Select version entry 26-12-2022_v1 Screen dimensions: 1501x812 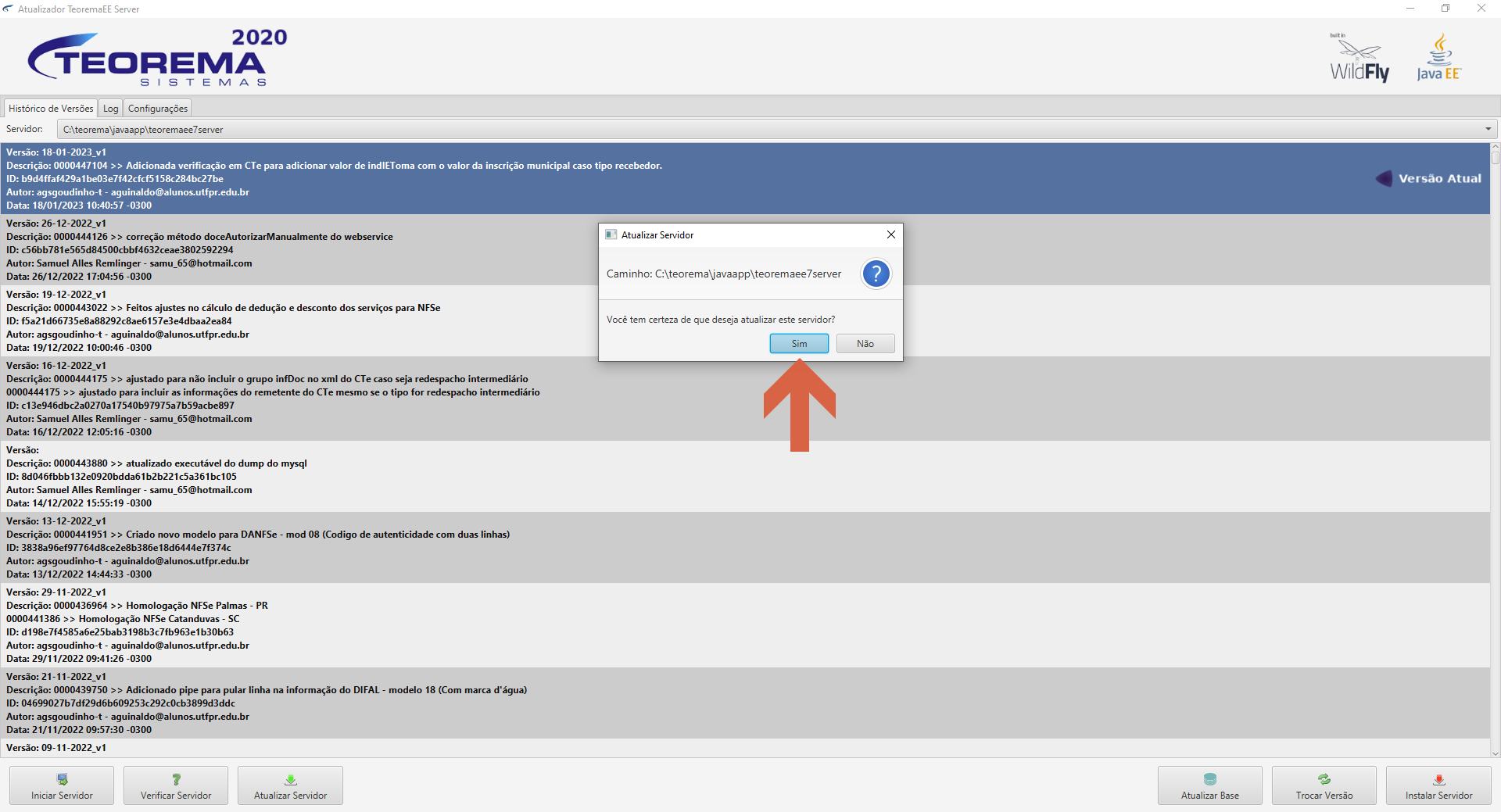click(745, 249)
